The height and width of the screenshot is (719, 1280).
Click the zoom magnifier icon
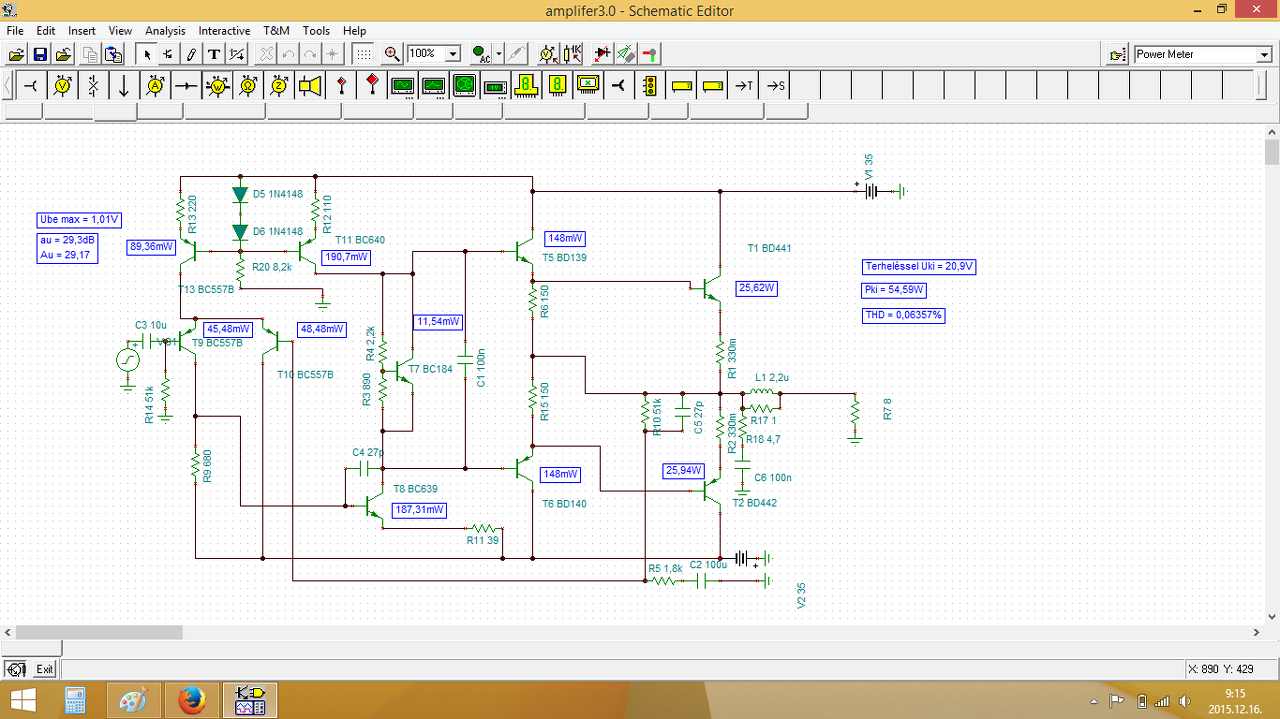click(392, 54)
